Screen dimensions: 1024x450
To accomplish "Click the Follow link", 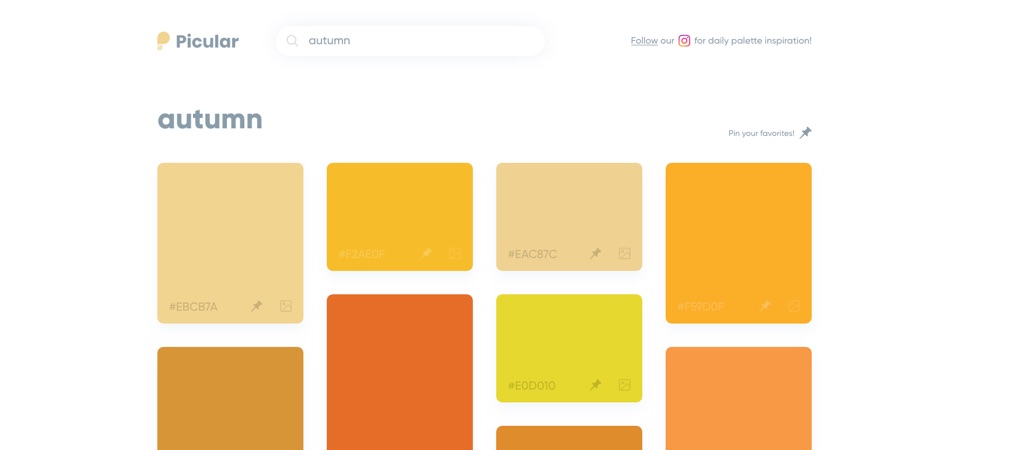I will click(644, 41).
